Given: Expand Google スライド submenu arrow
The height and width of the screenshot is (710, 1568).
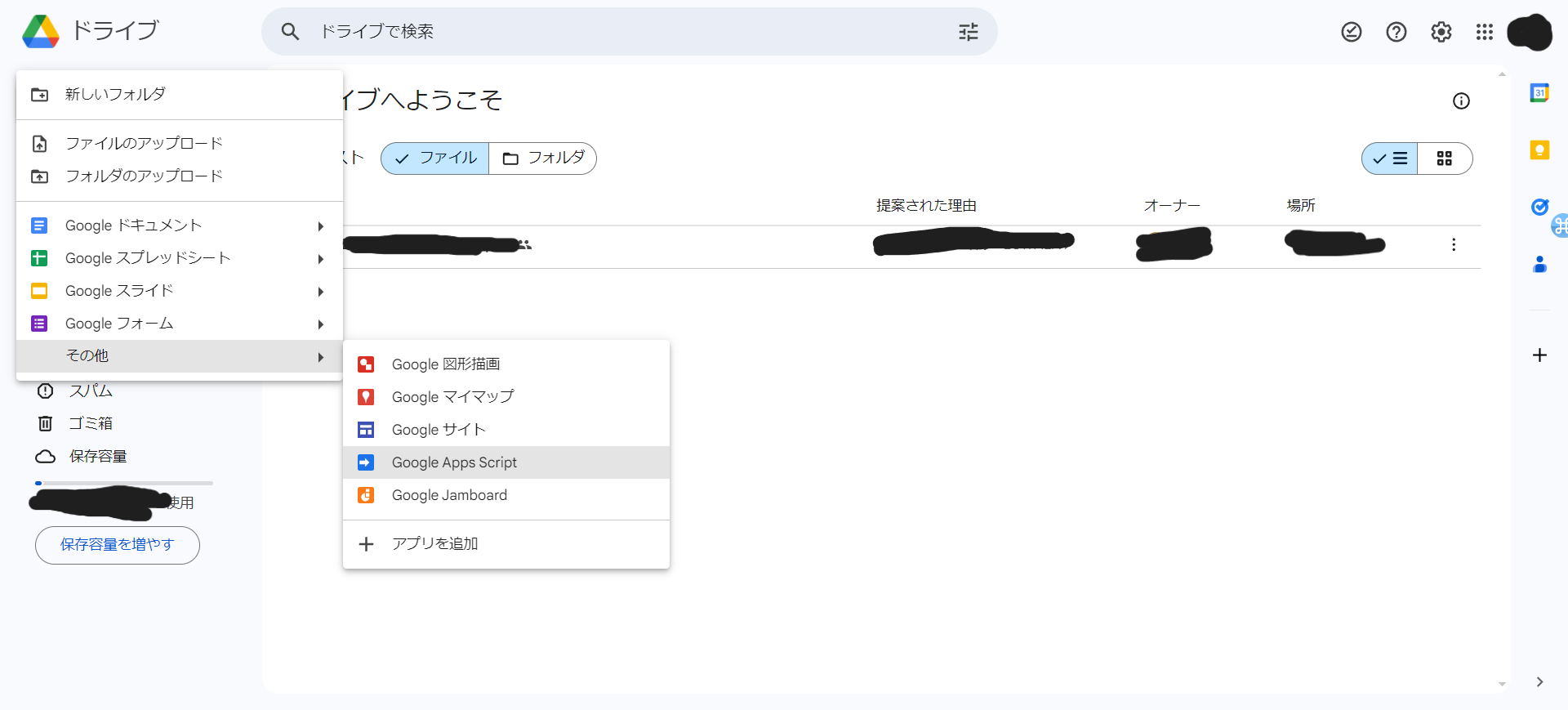Looking at the screenshot, I should (x=321, y=292).
